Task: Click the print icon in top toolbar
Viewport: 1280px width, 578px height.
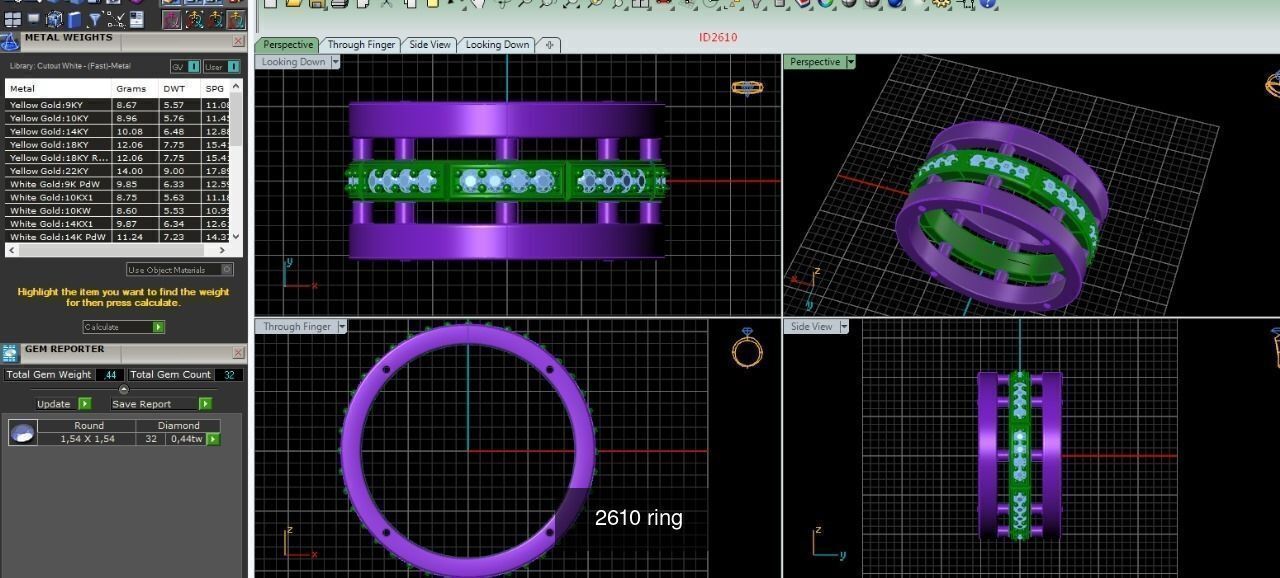Action: (x=339, y=4)
